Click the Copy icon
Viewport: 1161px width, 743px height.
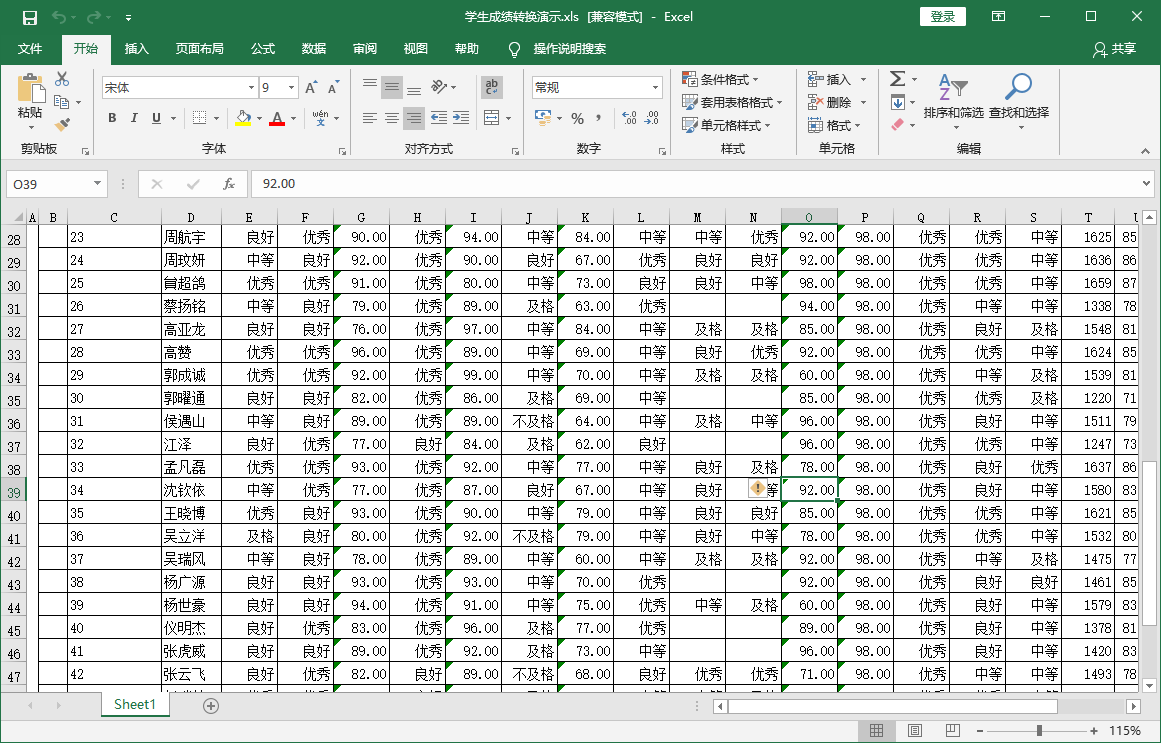[61, 102]
